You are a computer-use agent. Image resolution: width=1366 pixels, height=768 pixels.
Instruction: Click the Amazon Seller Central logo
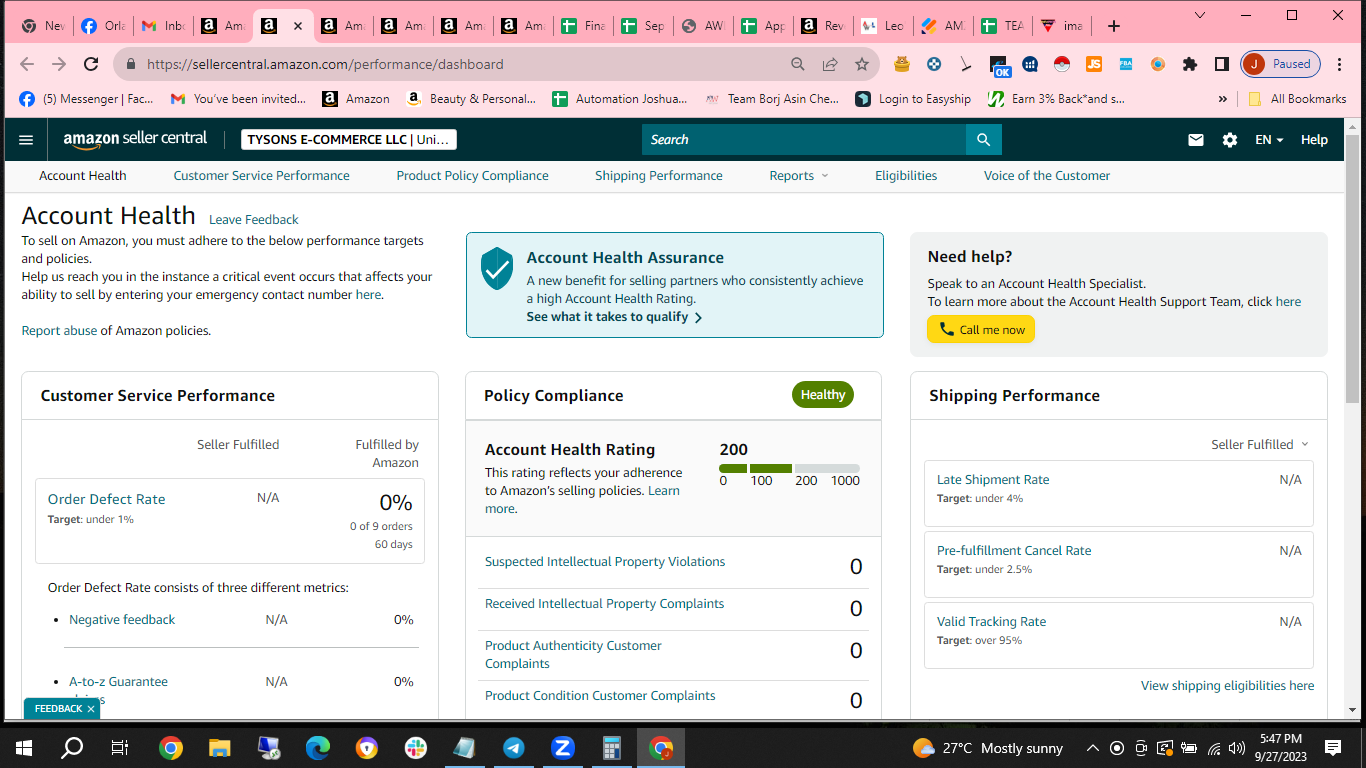[x=135, y=139]
